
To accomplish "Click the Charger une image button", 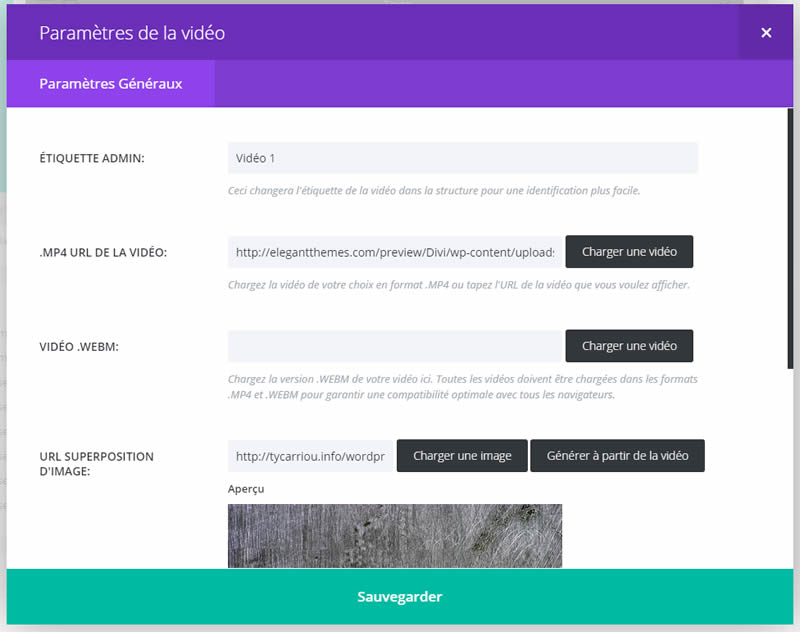I will 462,456.
